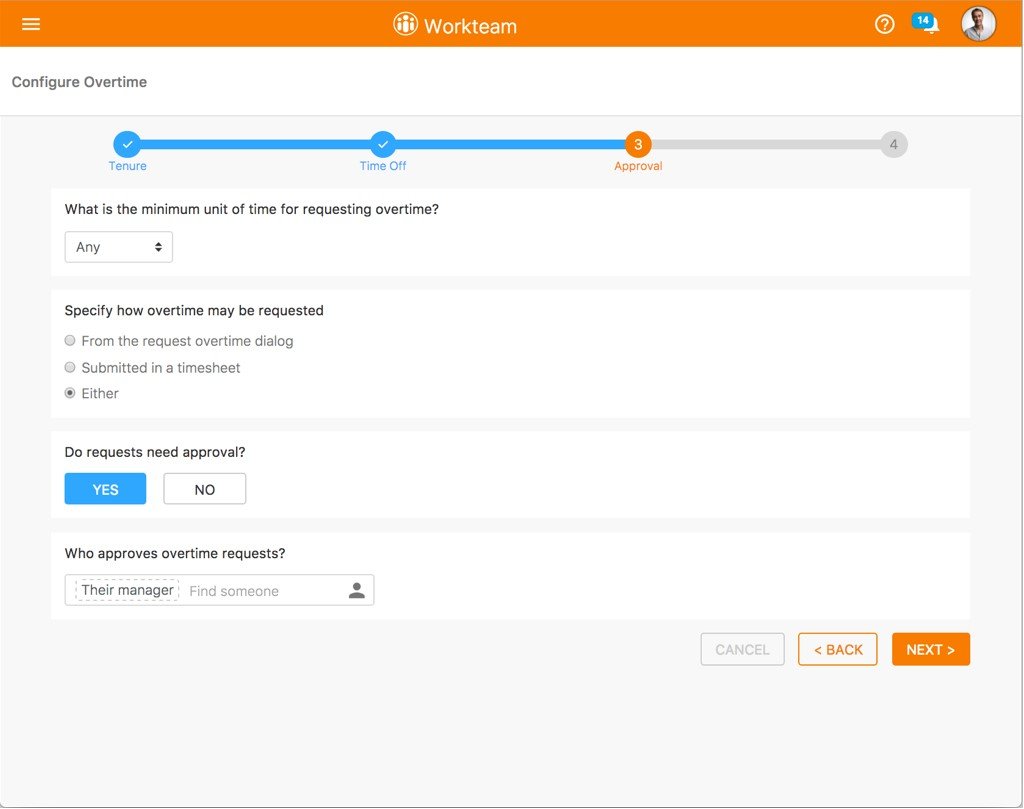Click the person icon in approver field
Viewport: 1024px width, 809px height.
coord(357,590)
